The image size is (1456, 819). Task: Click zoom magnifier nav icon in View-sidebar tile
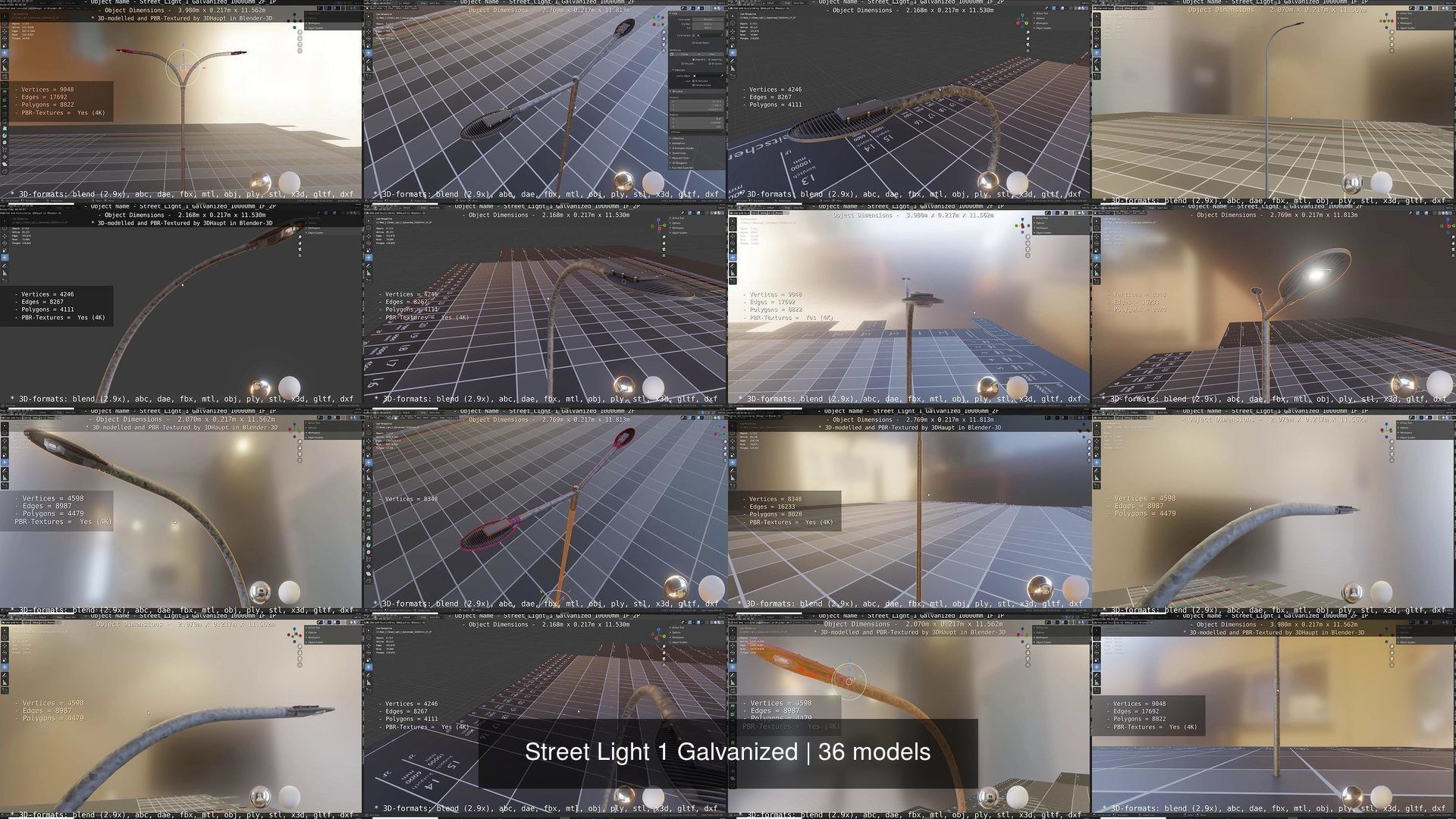click(664, 32)
